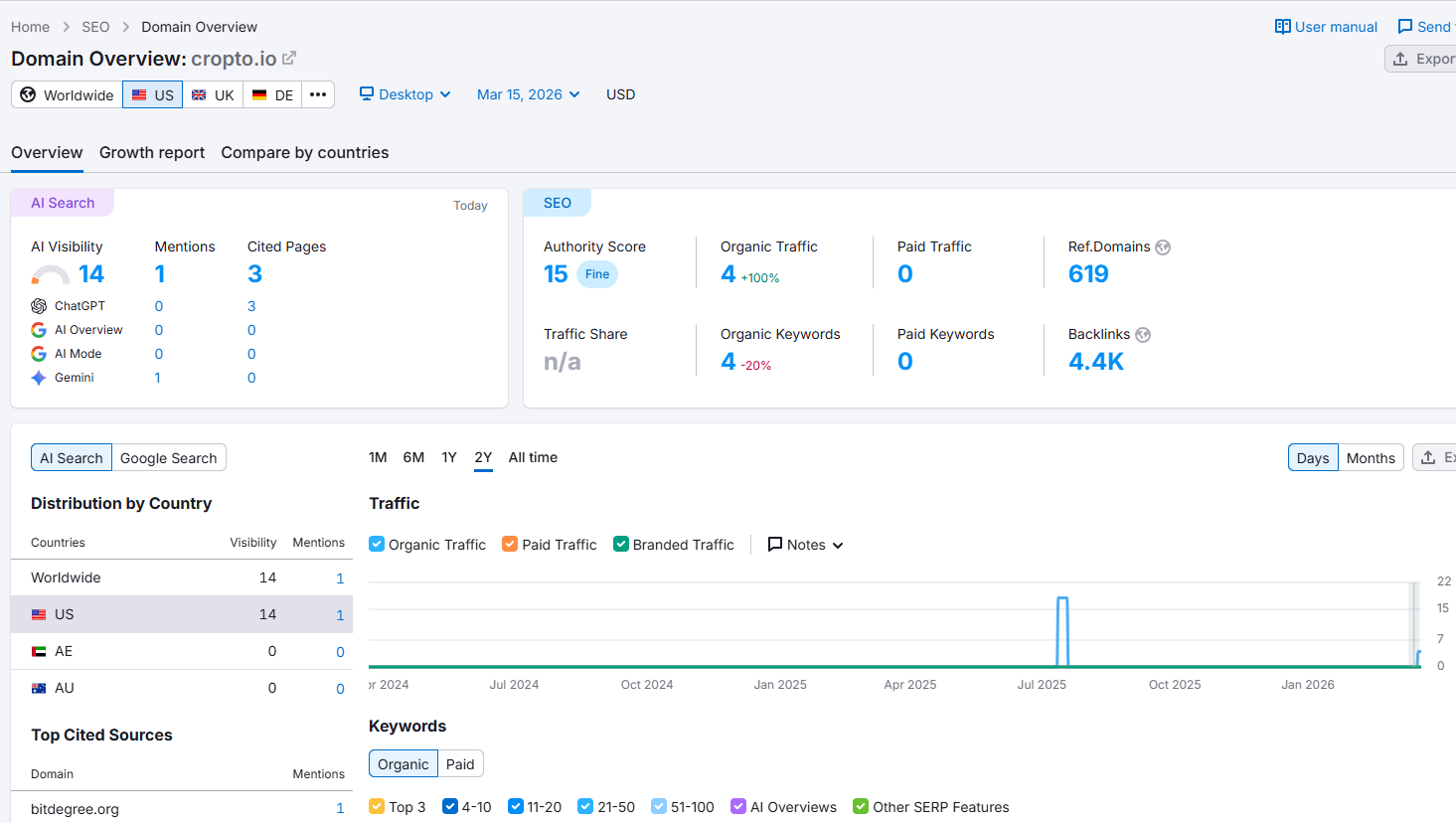Toggle Branded Traffic checkbox
Screen dimensions: 1456x823
[621, 544]
